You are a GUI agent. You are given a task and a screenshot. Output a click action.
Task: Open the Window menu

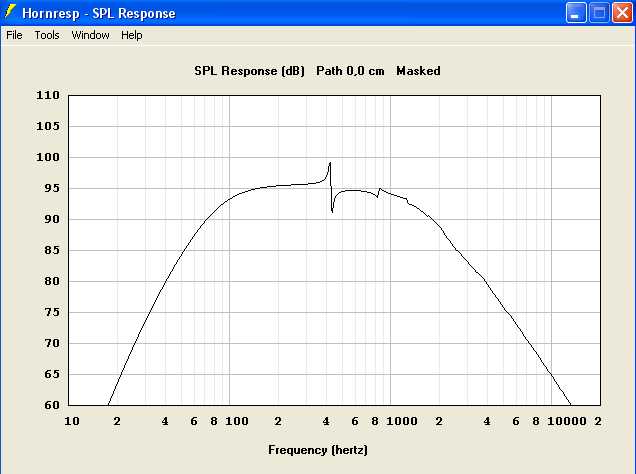pyautogui.click(x=90, y=35)
